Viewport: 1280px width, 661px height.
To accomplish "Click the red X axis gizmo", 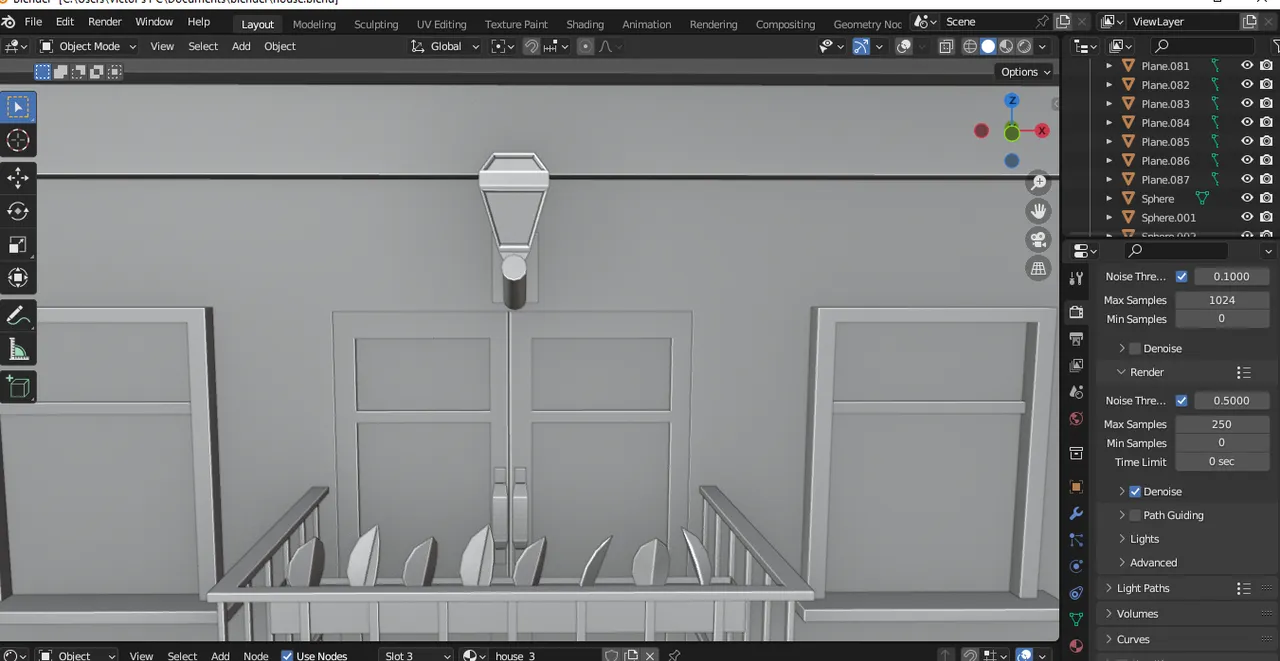I will click(1042, 131).
